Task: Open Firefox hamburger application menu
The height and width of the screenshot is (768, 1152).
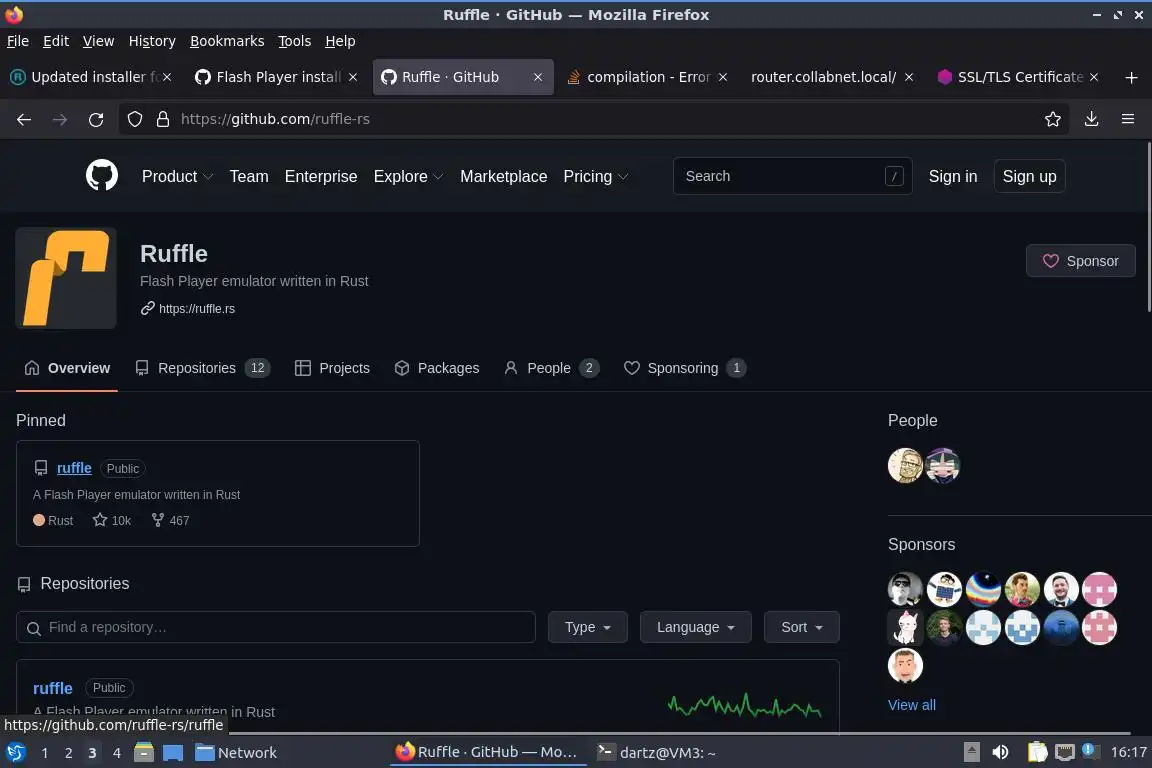Action: (1128, 119)
